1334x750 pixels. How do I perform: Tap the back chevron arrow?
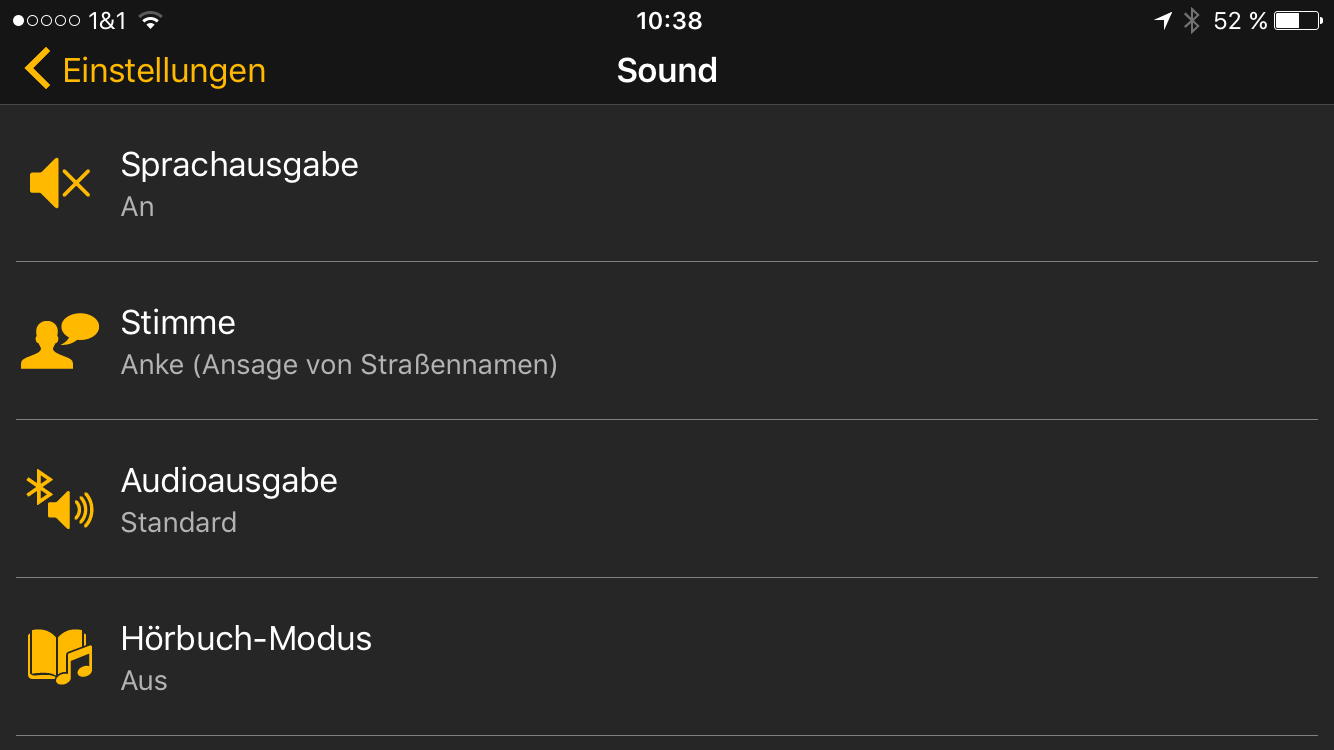(38, 70)
